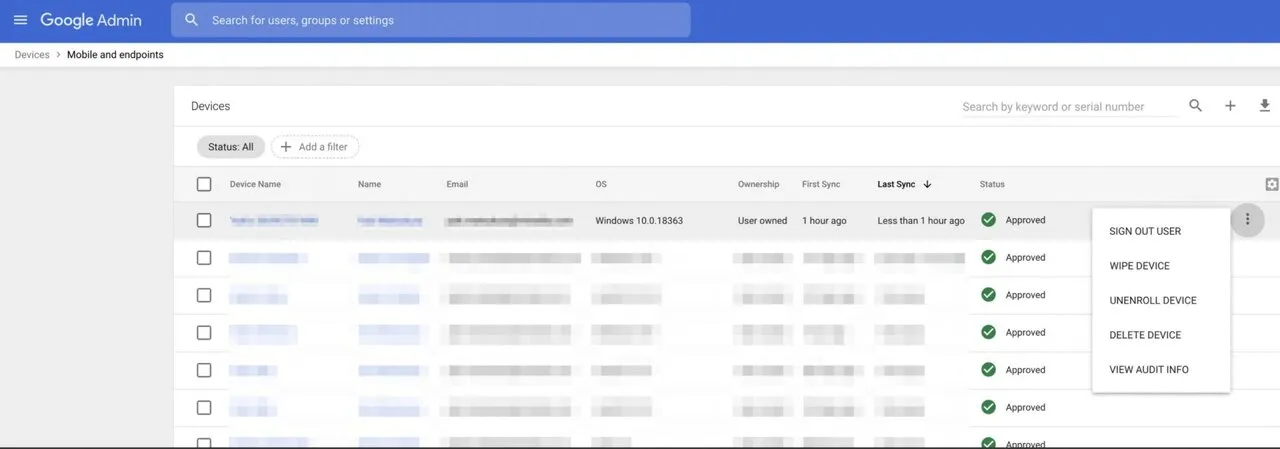Click the plus icon to add device
1280x449 pixels.
(1230, 106)
